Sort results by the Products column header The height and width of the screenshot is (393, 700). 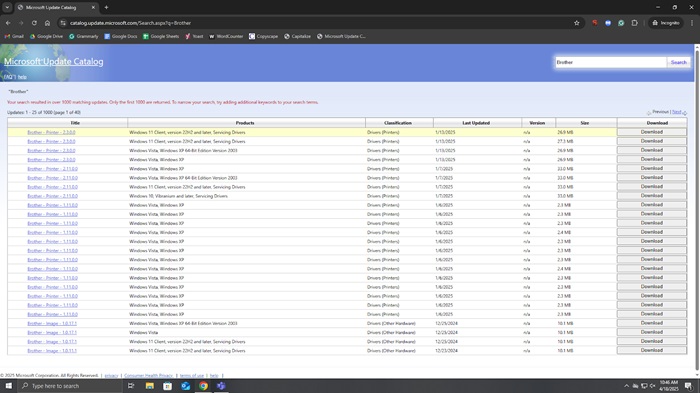pos(245,123)
